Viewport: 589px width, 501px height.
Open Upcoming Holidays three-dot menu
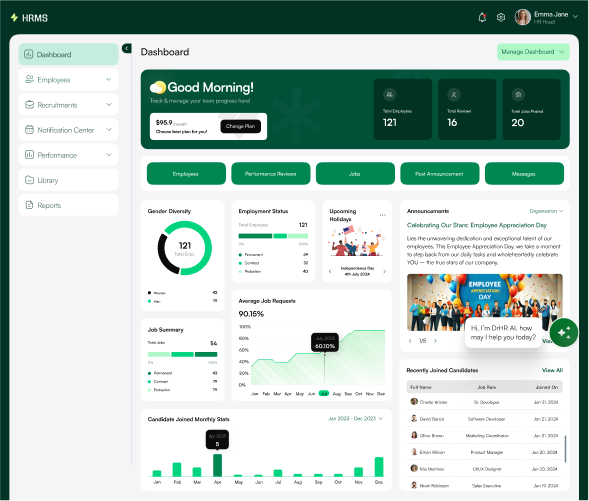tap(382, 215)
